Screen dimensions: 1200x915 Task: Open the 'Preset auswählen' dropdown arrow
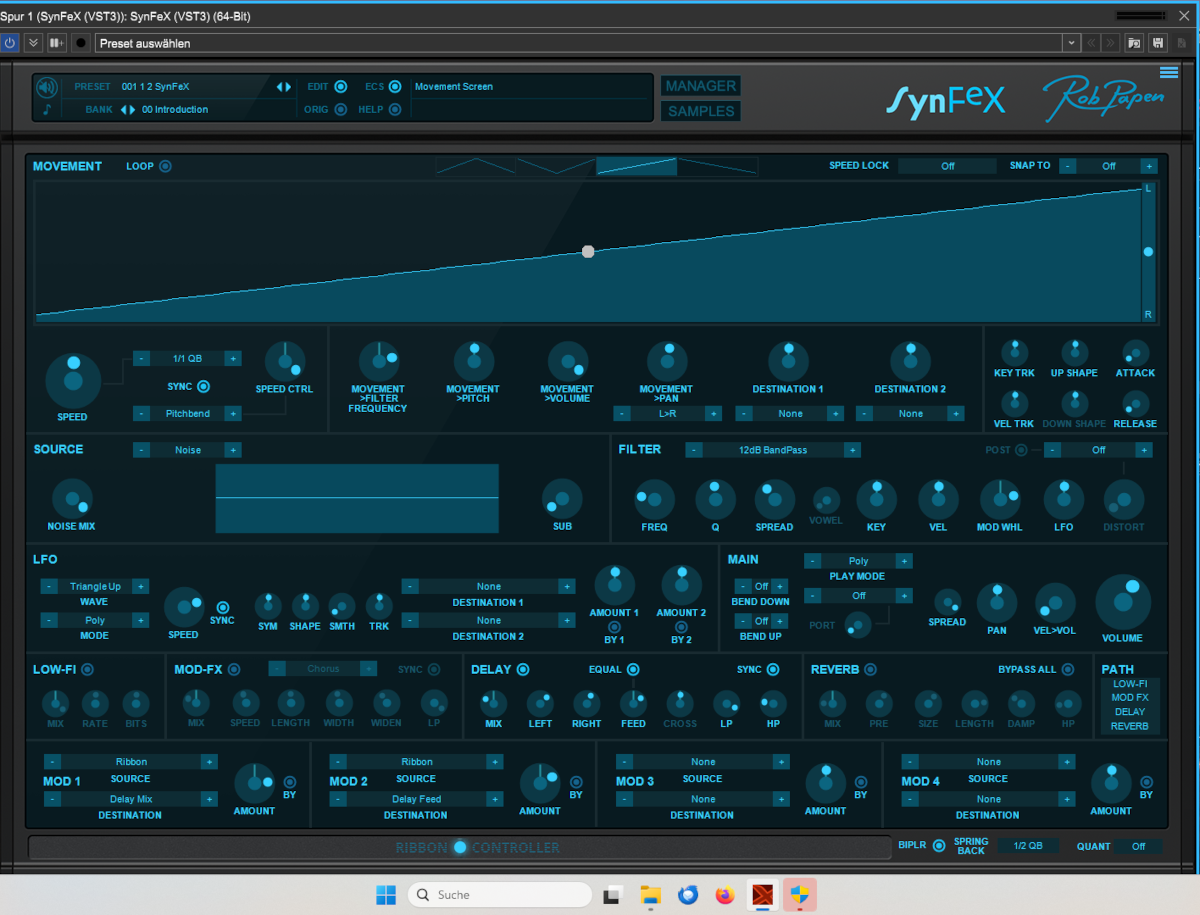[x=1072, y=43]
